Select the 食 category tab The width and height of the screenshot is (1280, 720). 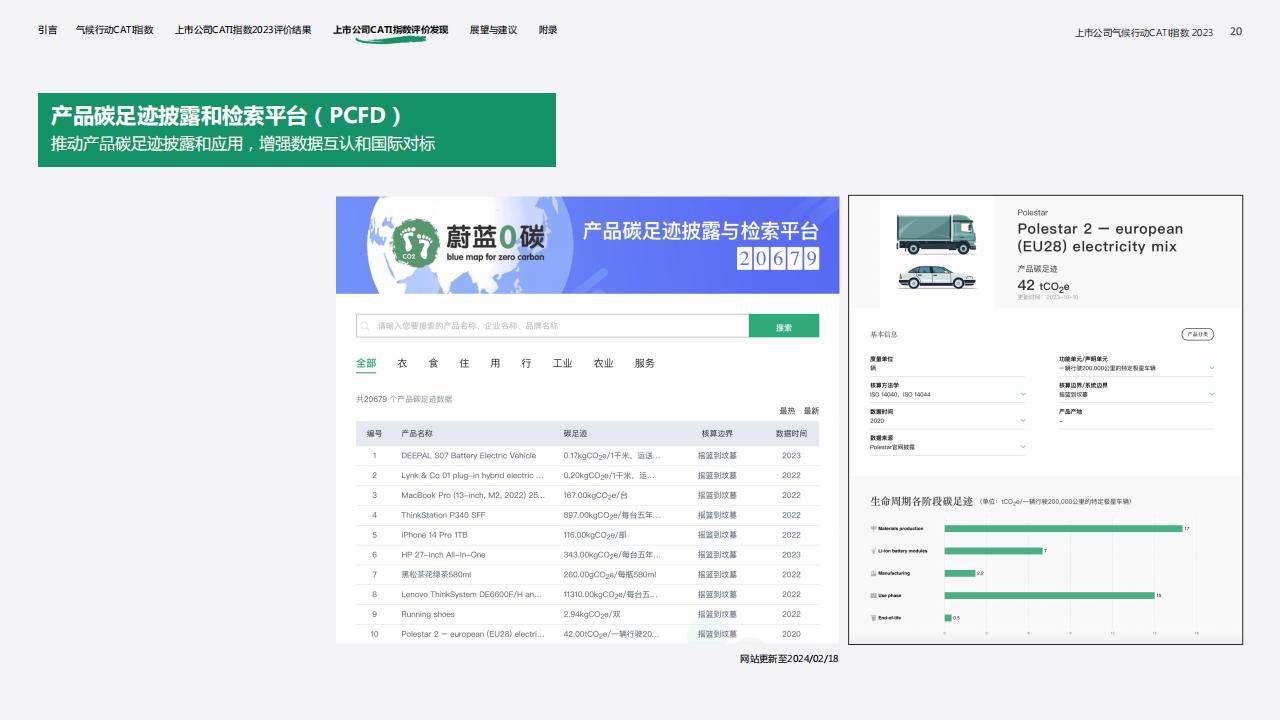click(433, 363)
